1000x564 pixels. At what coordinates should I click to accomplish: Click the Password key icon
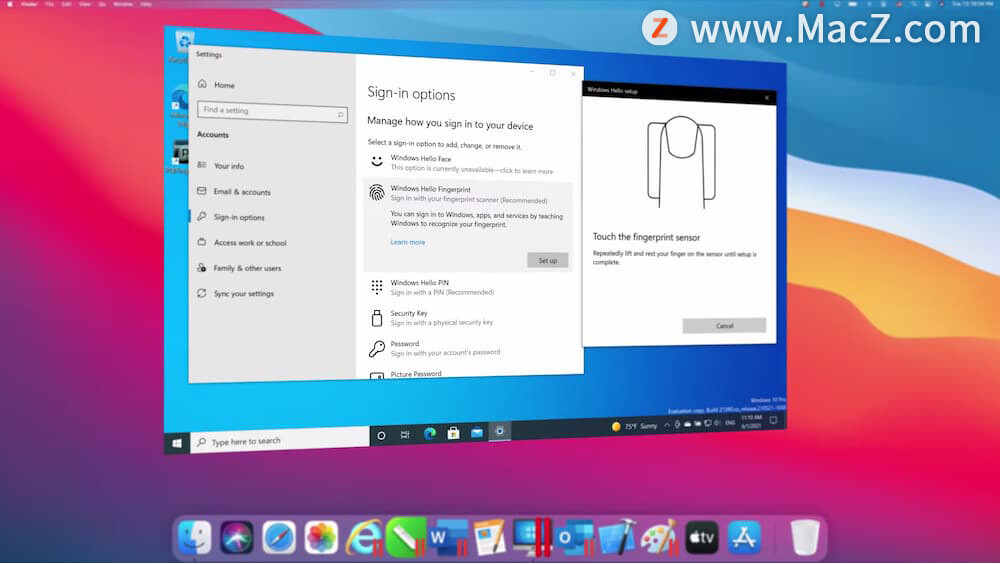point(377,348)
